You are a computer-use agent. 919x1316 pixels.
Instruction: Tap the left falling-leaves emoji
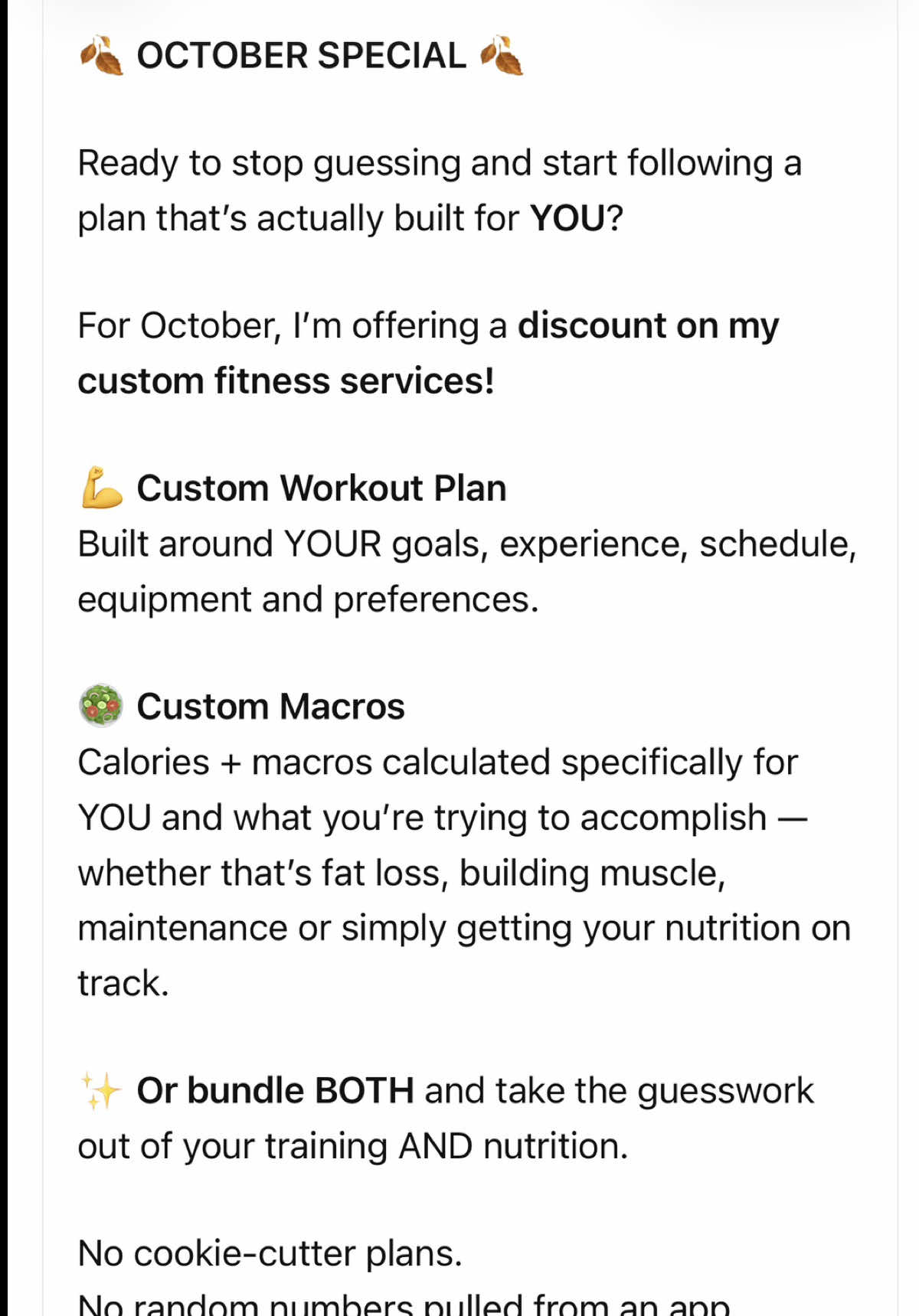coord(102,56)
